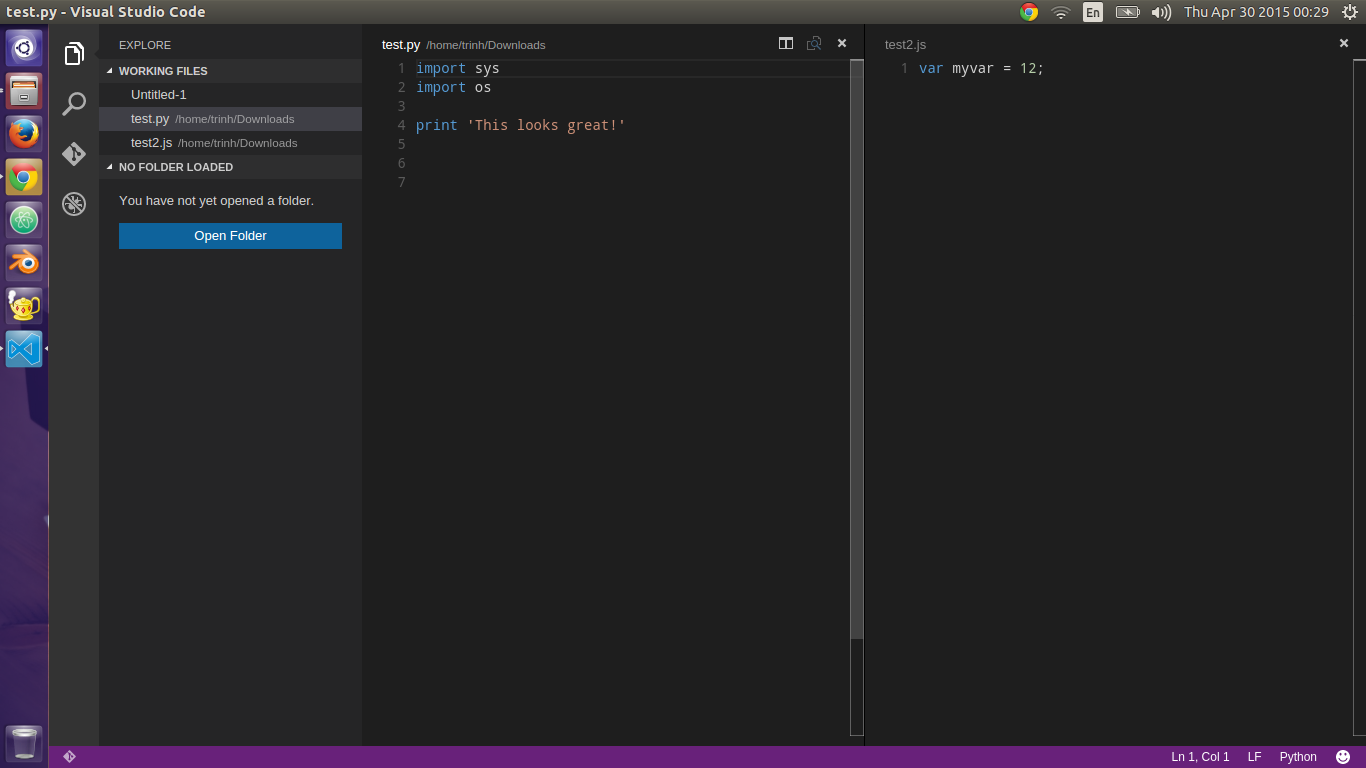Screen dimensions: 1366x768
Task: Open Google Chrome from the dock
Action: point(23,177)
